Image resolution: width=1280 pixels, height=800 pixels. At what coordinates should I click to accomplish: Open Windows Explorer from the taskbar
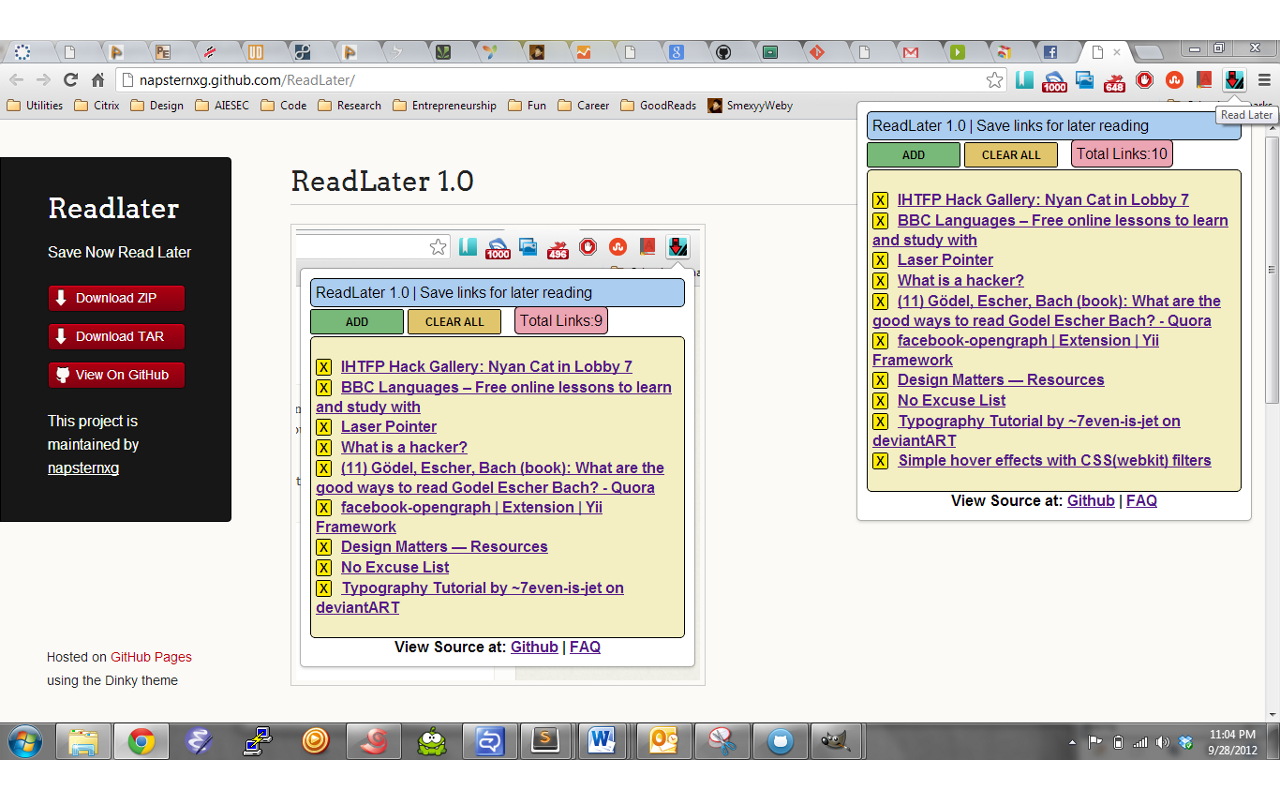tap(83, 742)
